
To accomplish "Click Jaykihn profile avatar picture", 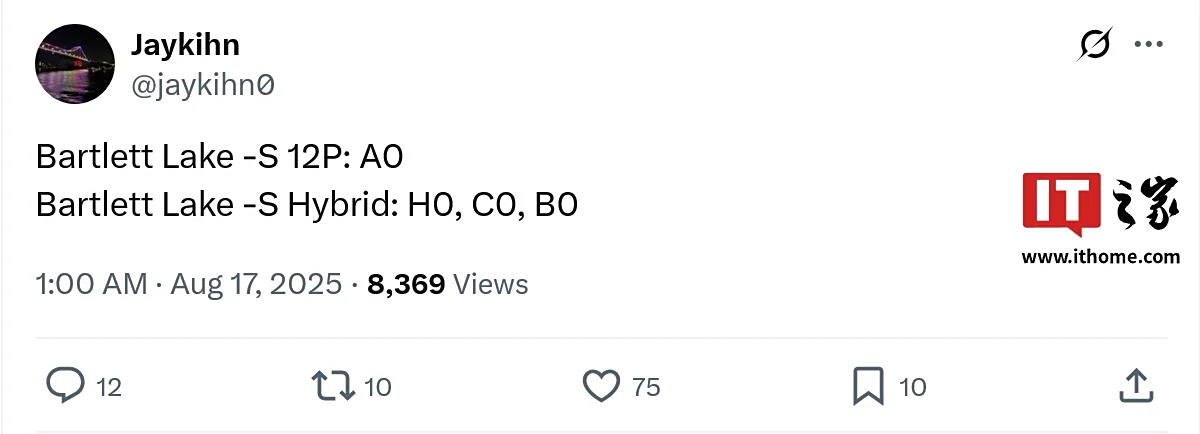I will pyautogui.click(x=73, y=65).
